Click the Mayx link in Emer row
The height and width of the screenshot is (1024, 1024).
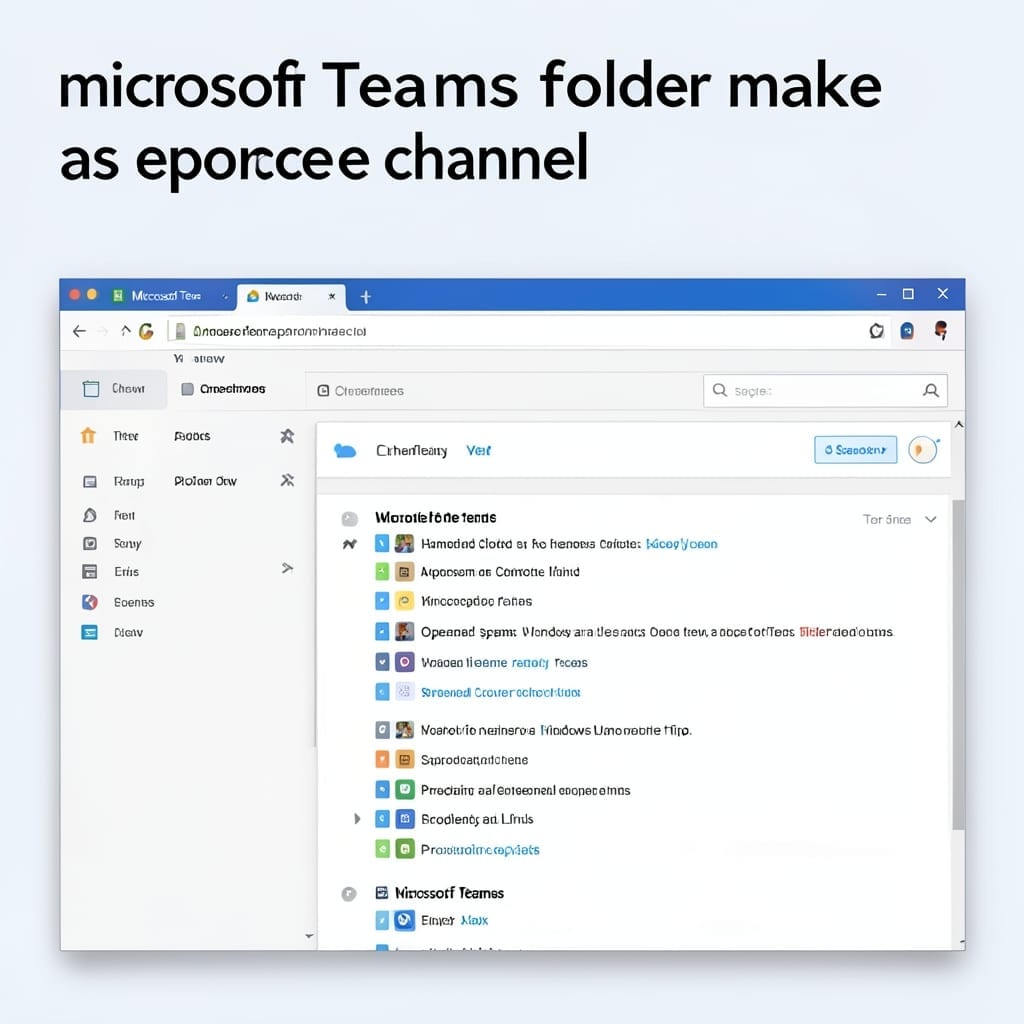coord(474,920)
